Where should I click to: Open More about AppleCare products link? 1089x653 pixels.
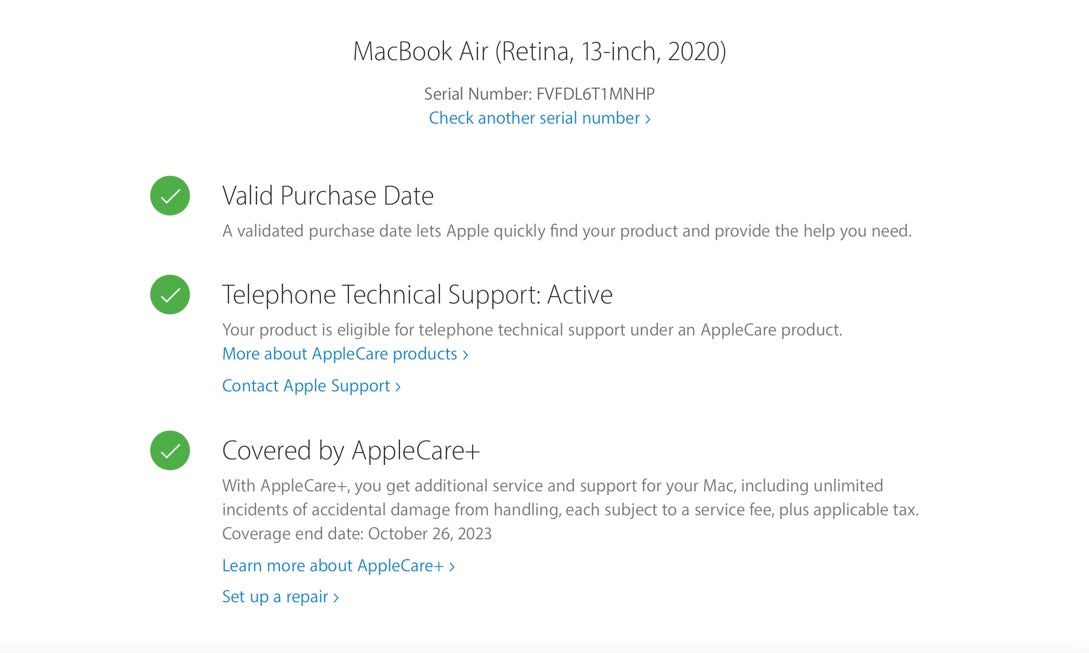click(340, 354)
